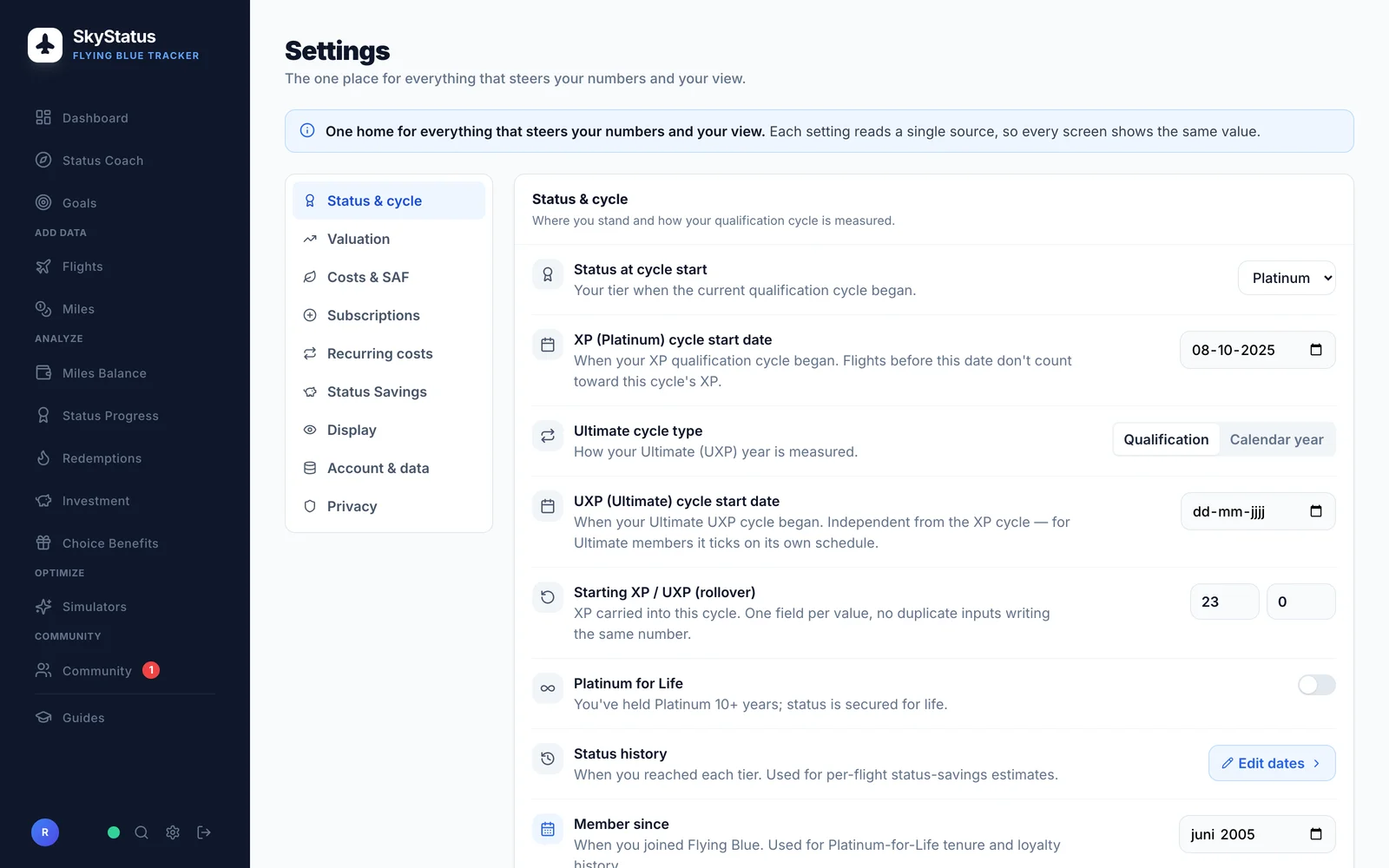Open settings gear icon in sidebar footer

pyautogui.click(x=173, y=832)
